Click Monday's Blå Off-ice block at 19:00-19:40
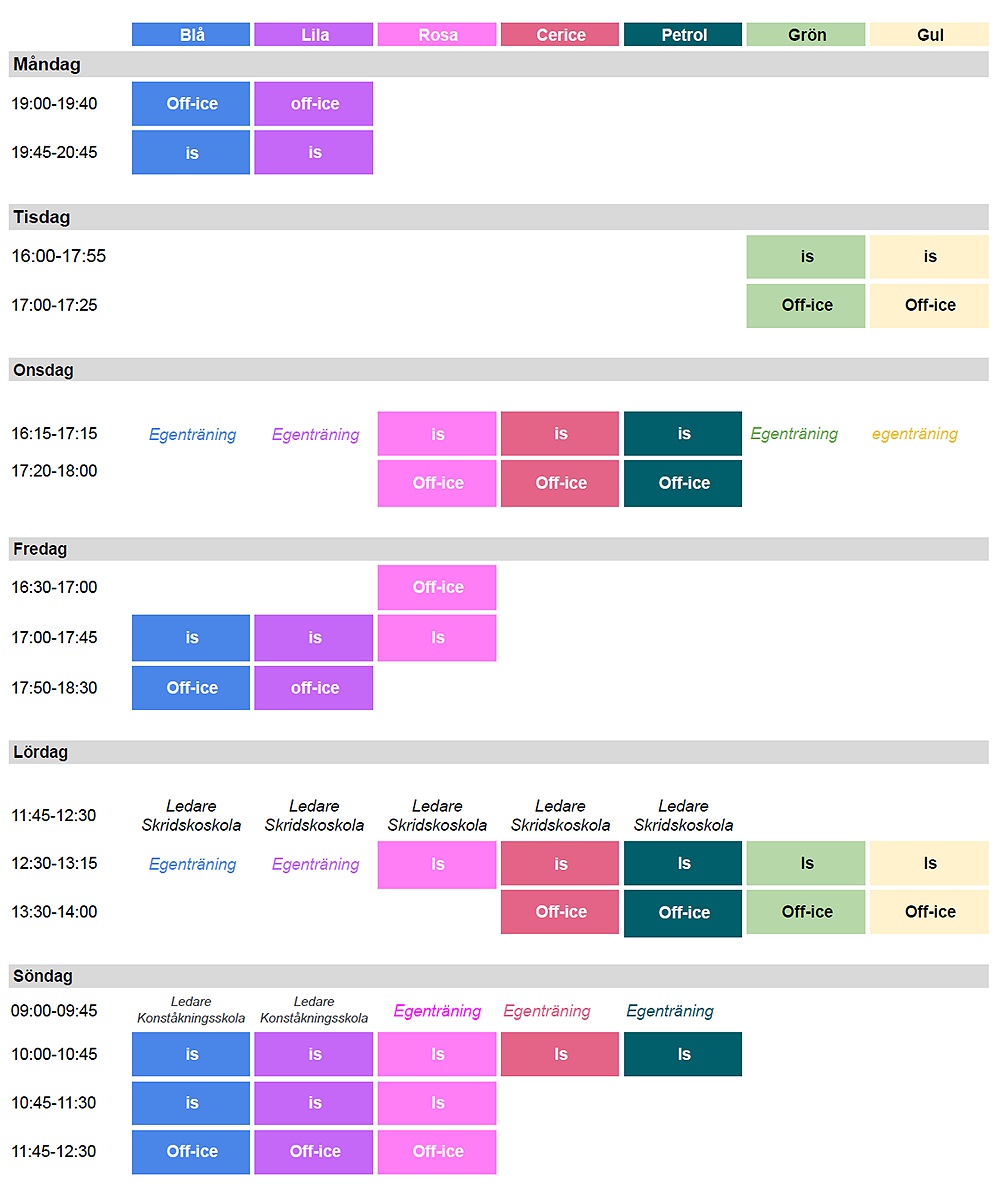1000x1184 pixels. [x=191, y=104]
